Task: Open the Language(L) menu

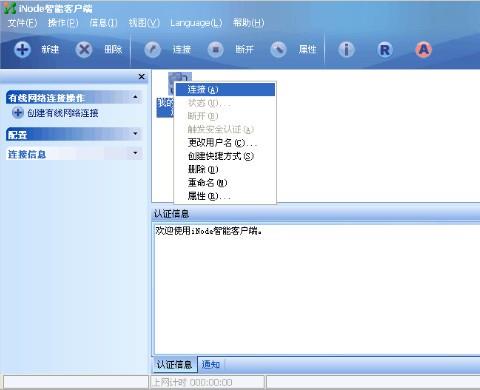Action: coord(196,23)
